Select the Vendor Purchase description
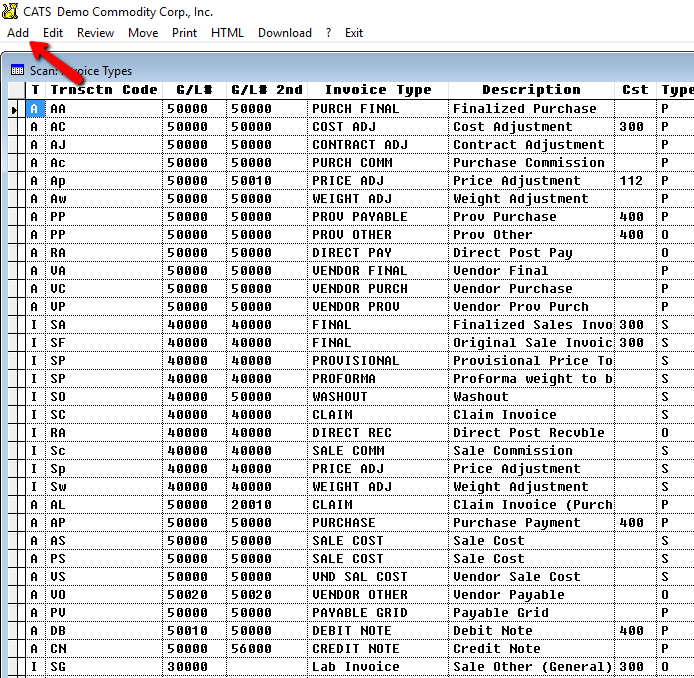The image size is (694, 678). click(x=531, y=289)
